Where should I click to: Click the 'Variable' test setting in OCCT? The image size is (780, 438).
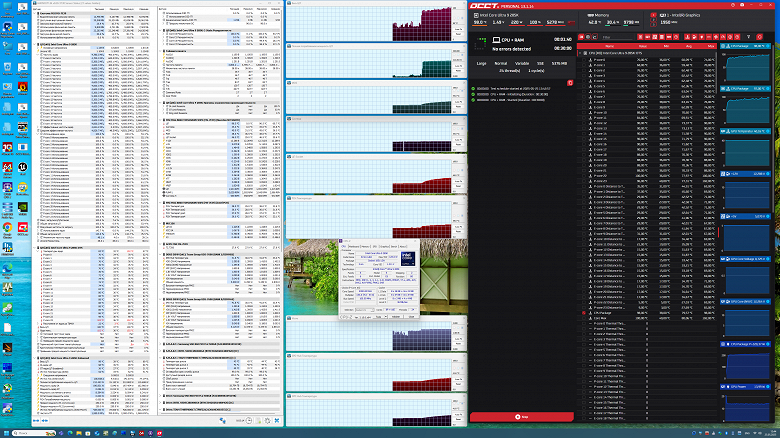(x=522, y=63)
